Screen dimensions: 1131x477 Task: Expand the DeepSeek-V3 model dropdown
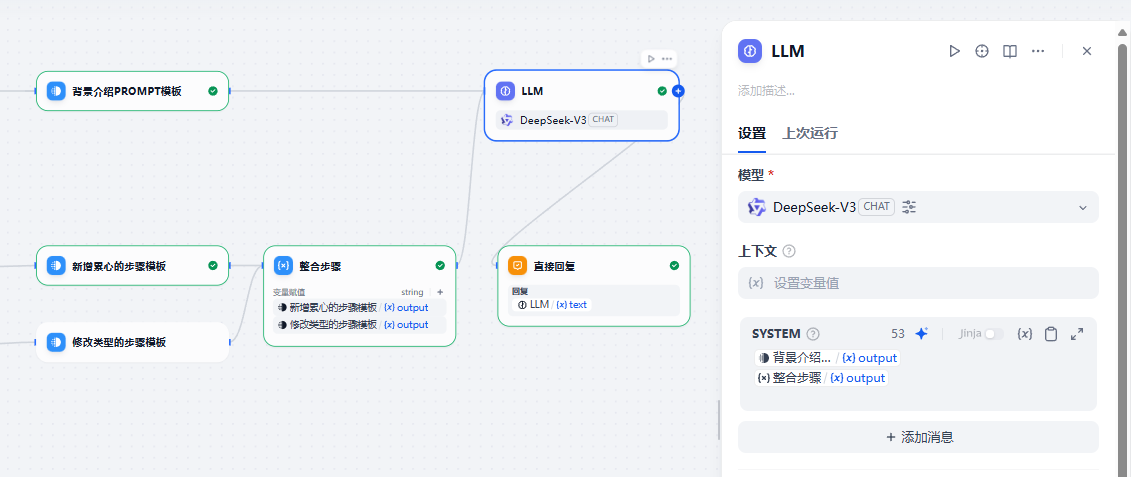[1082, 207]
